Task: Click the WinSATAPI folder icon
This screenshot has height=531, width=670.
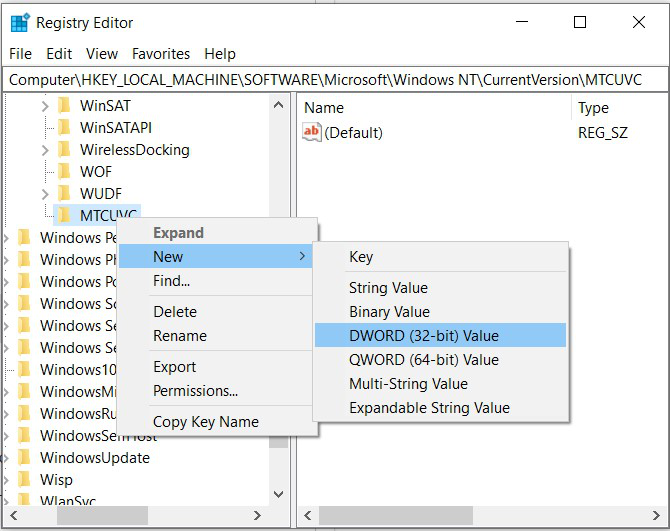Action: pos(64,127)
